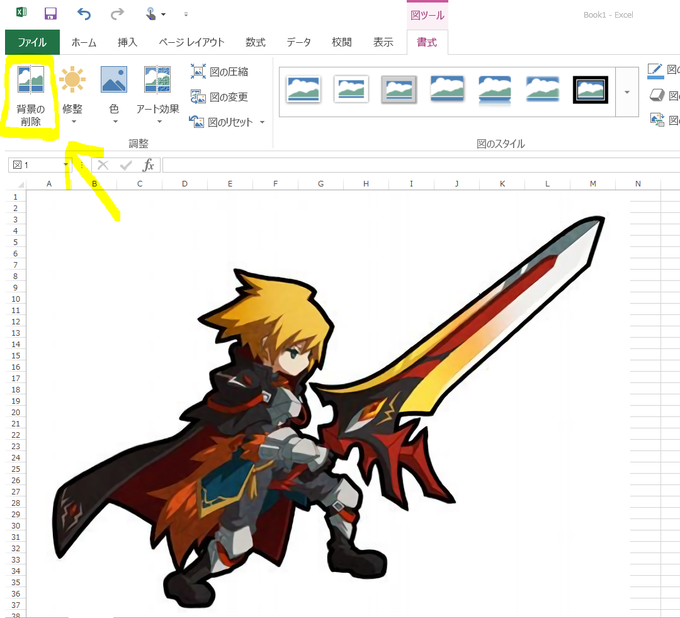
Task: Click the insert function fx button
Action: click(149, 165)
